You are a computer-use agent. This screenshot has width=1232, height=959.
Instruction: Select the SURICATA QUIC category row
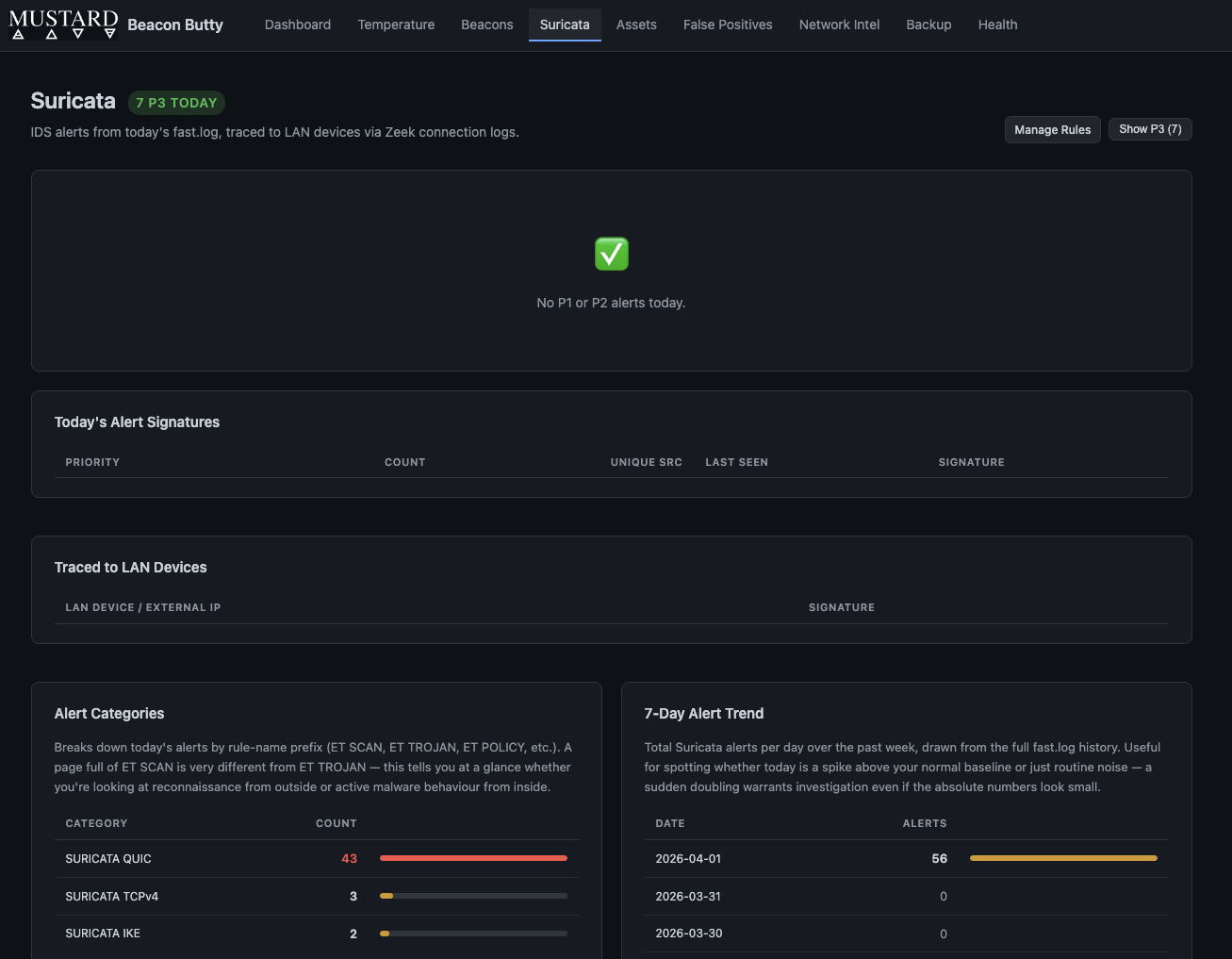[x=107, y=858]
